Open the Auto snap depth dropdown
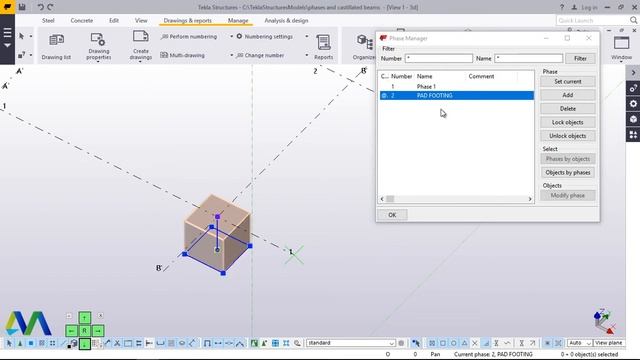This screenshot has width=640, height=360. click(x=580, y=343)
